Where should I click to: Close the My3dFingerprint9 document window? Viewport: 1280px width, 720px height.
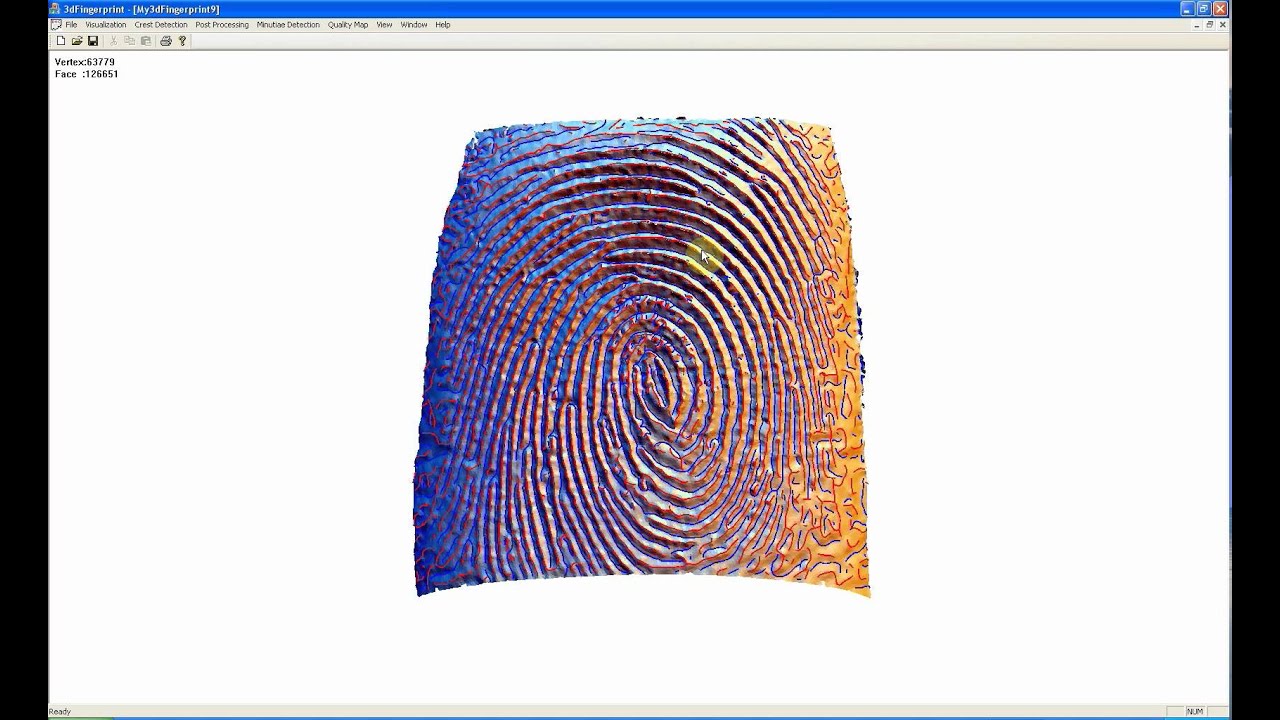pyautogui.click(x=1222, y=24)
